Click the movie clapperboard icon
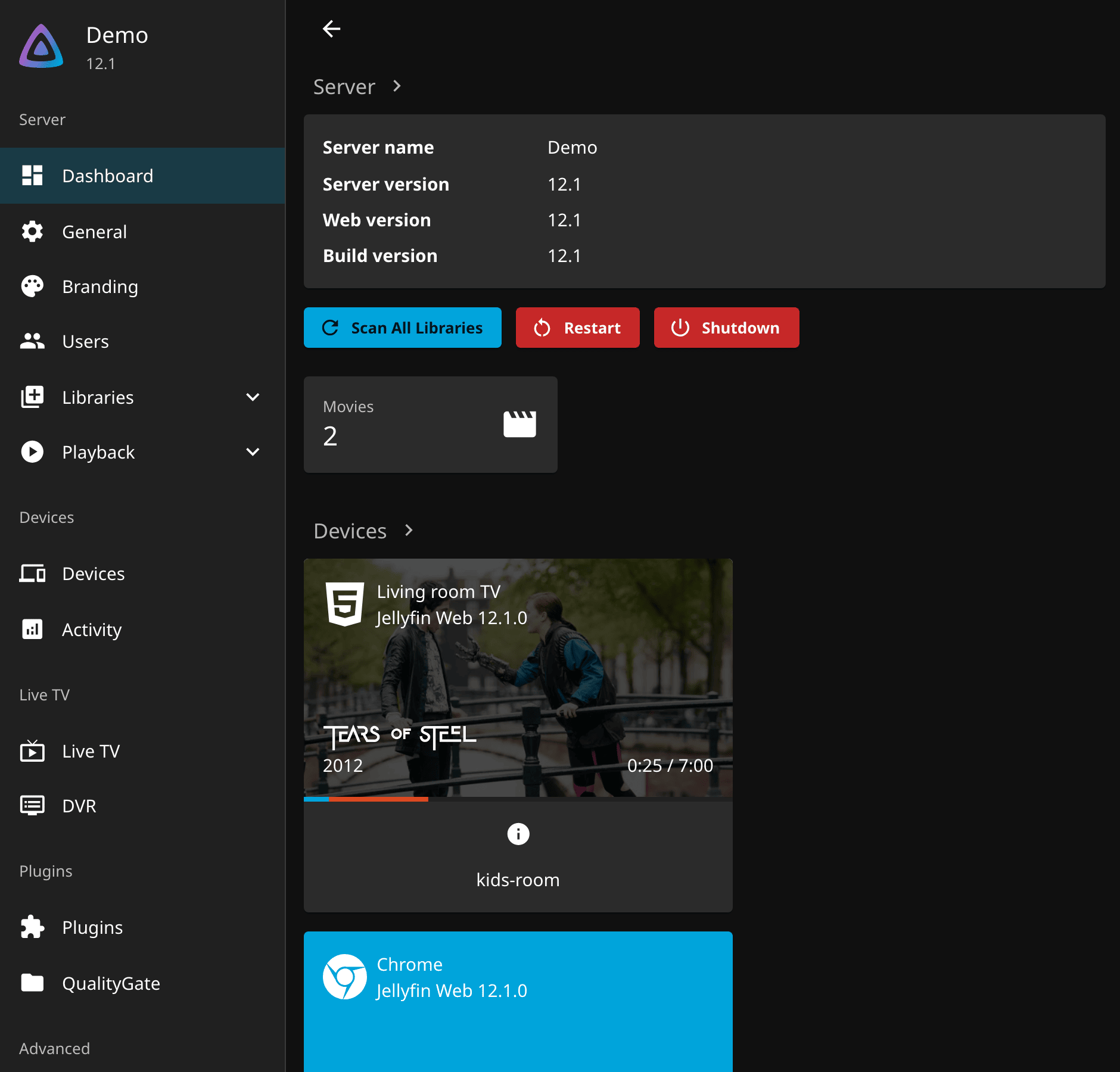Image resolution: width=1120 pixels, height=1072 pixels. 519,424
